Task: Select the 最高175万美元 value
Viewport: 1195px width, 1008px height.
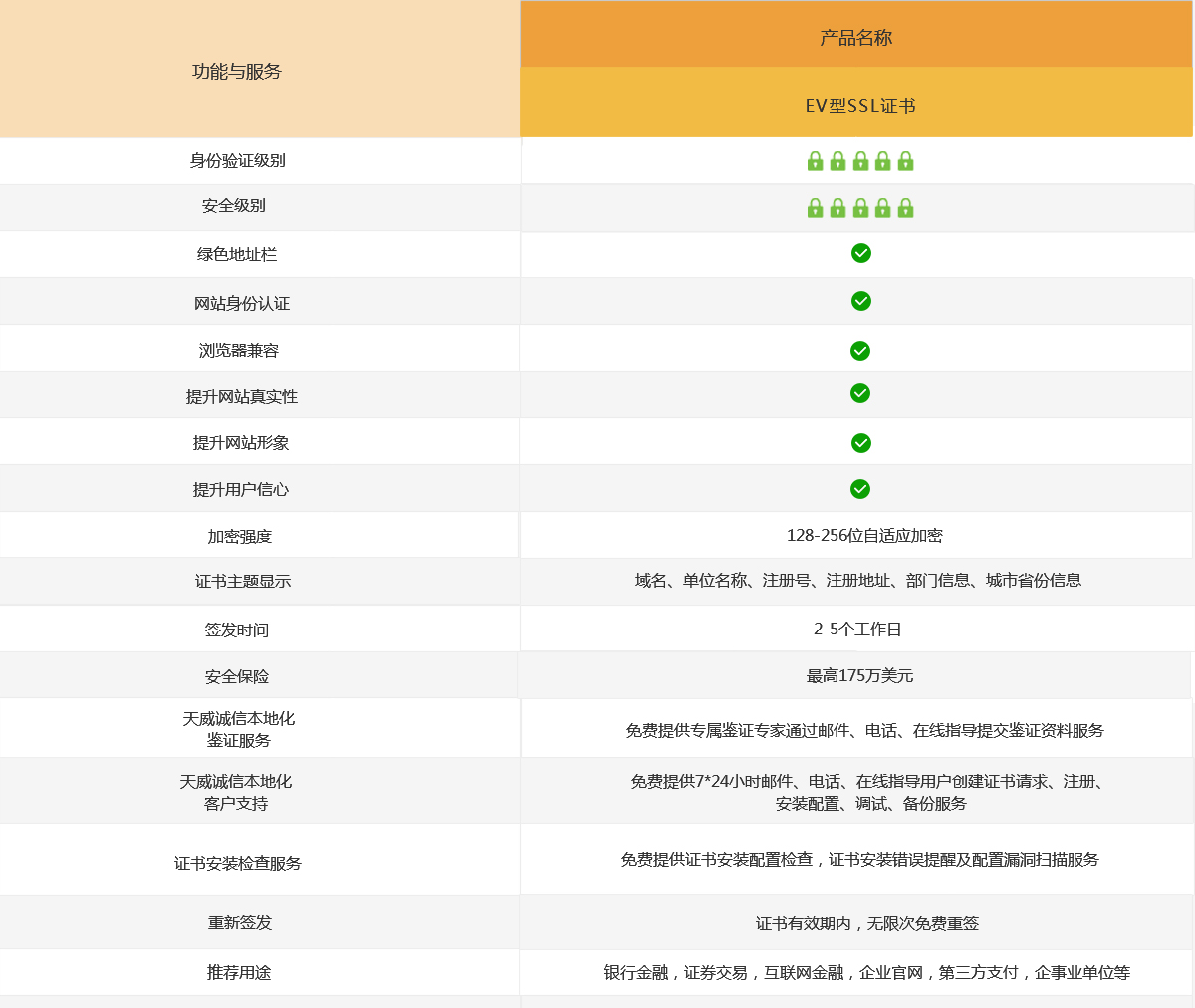Action: (859, 675)
